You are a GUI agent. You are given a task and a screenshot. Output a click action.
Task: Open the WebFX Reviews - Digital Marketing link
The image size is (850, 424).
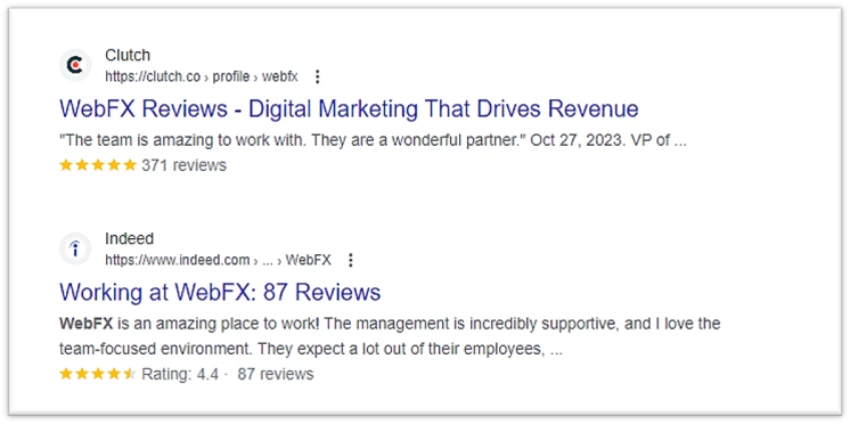[x=349, y=109]
